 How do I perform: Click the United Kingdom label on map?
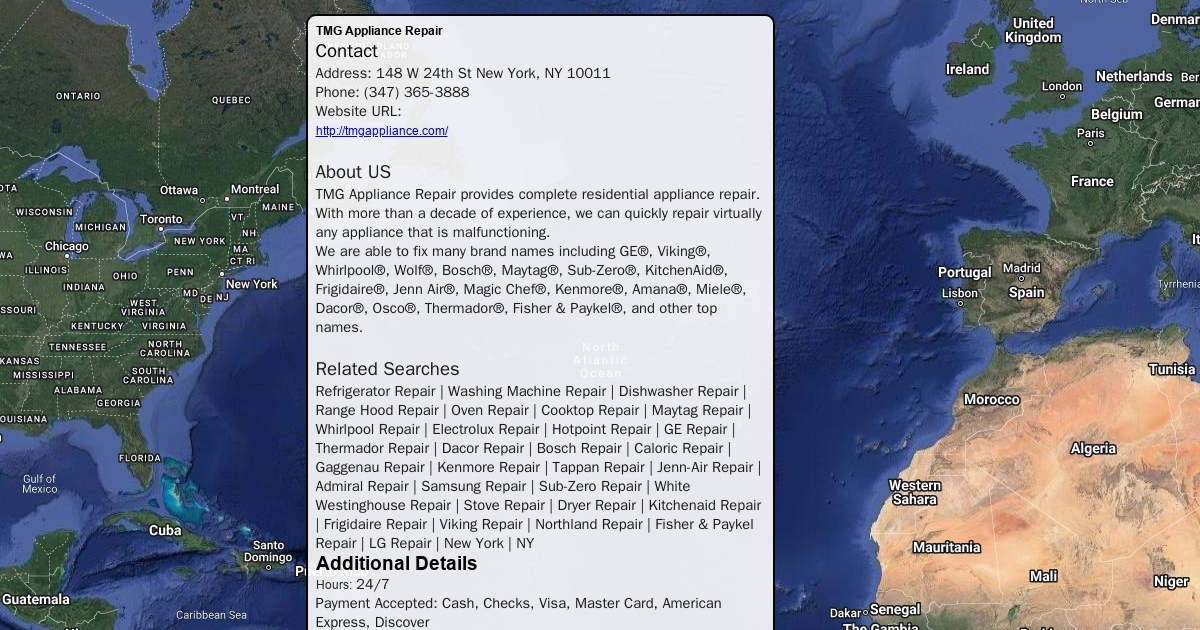[1033, 30]
